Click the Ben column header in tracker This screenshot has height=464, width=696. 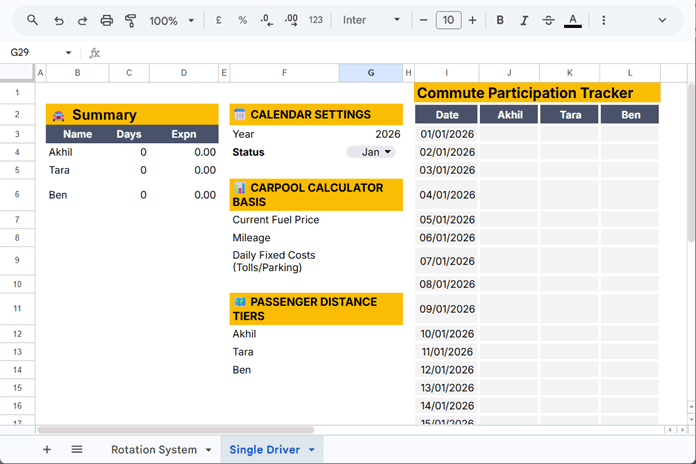coord(630,115)
